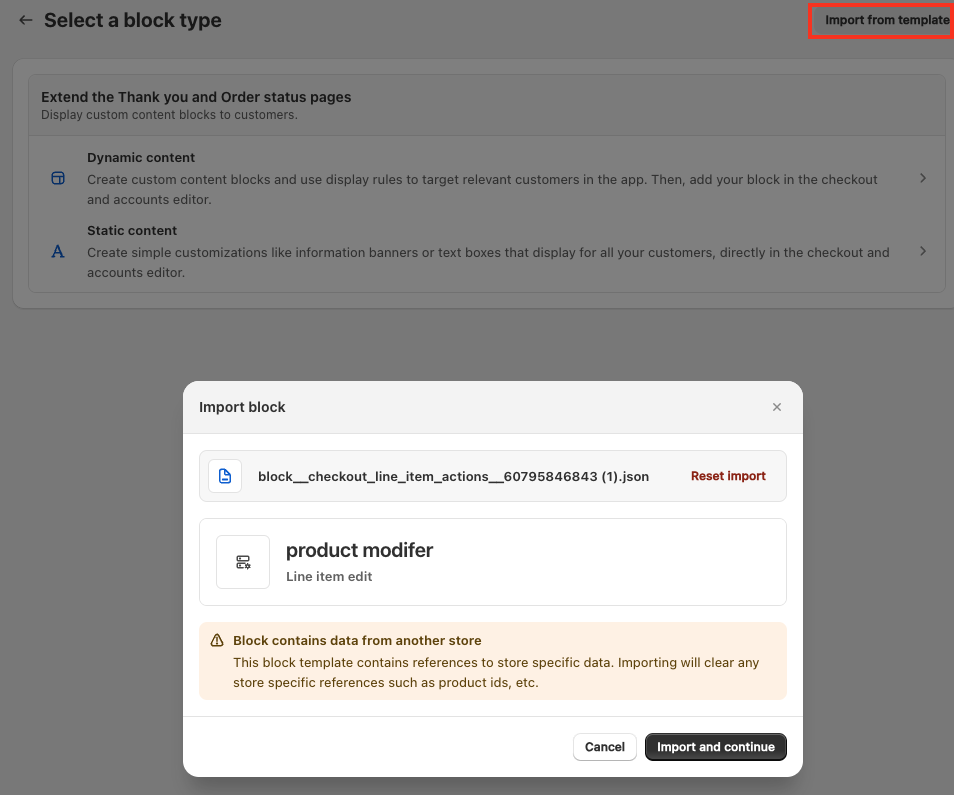
Task: Click the Extend the Thank you heading
Action: click(196, 97)
